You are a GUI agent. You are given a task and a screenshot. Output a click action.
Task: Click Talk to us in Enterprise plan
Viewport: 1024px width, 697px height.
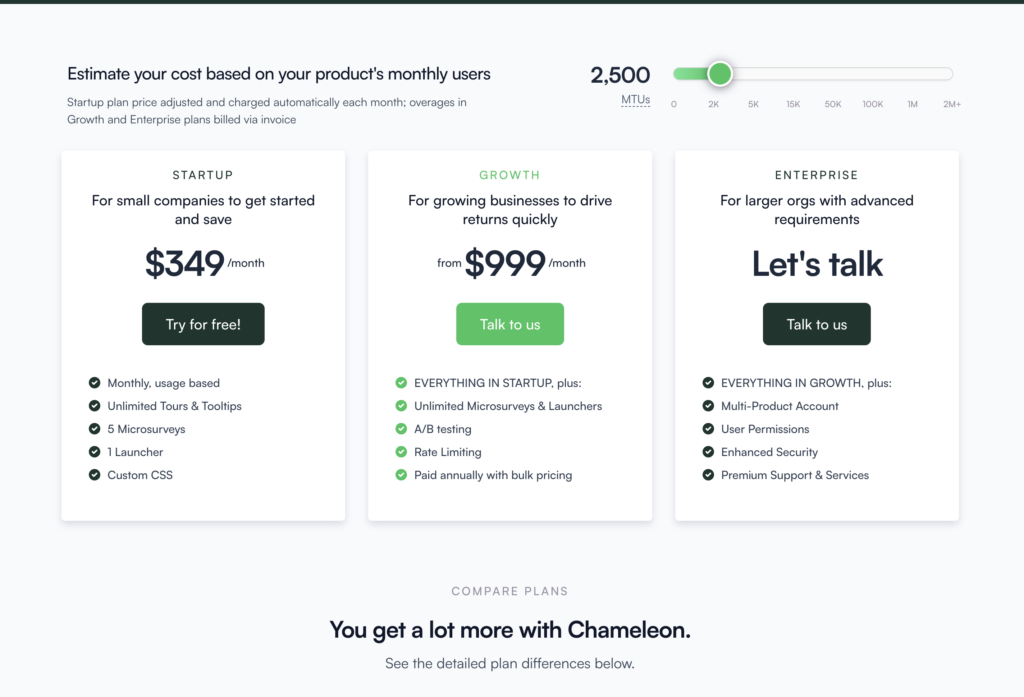click(x=816, y=324)
